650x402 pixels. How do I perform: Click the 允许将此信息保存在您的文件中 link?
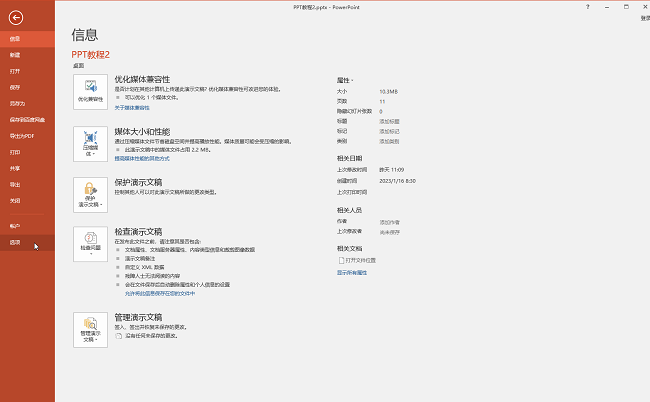[x=160, y=293]
